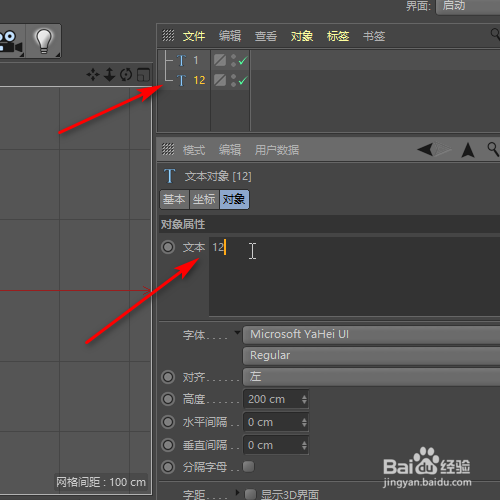Toggle the green check for object 12

click(x=243, y=80)
